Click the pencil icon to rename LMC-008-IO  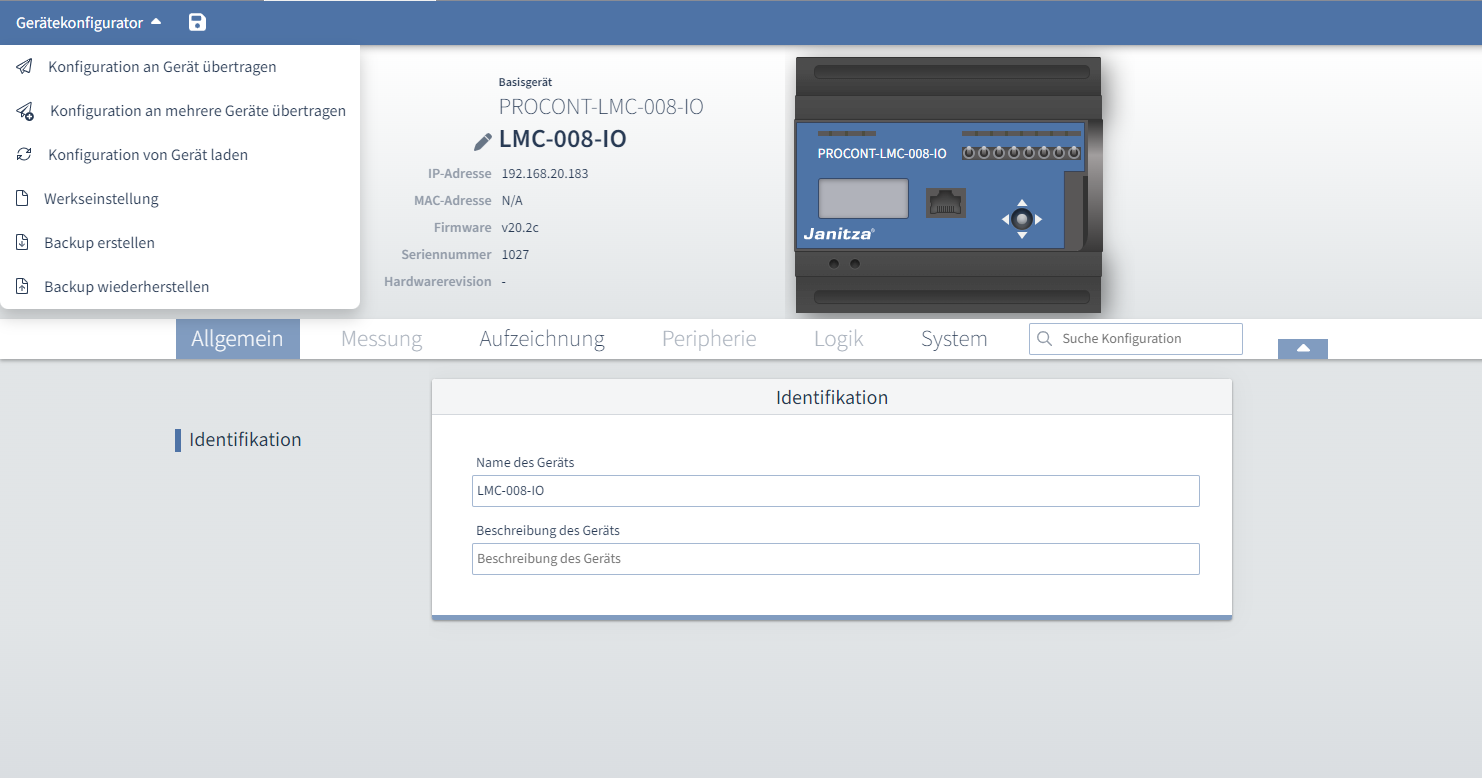[481, 140]
